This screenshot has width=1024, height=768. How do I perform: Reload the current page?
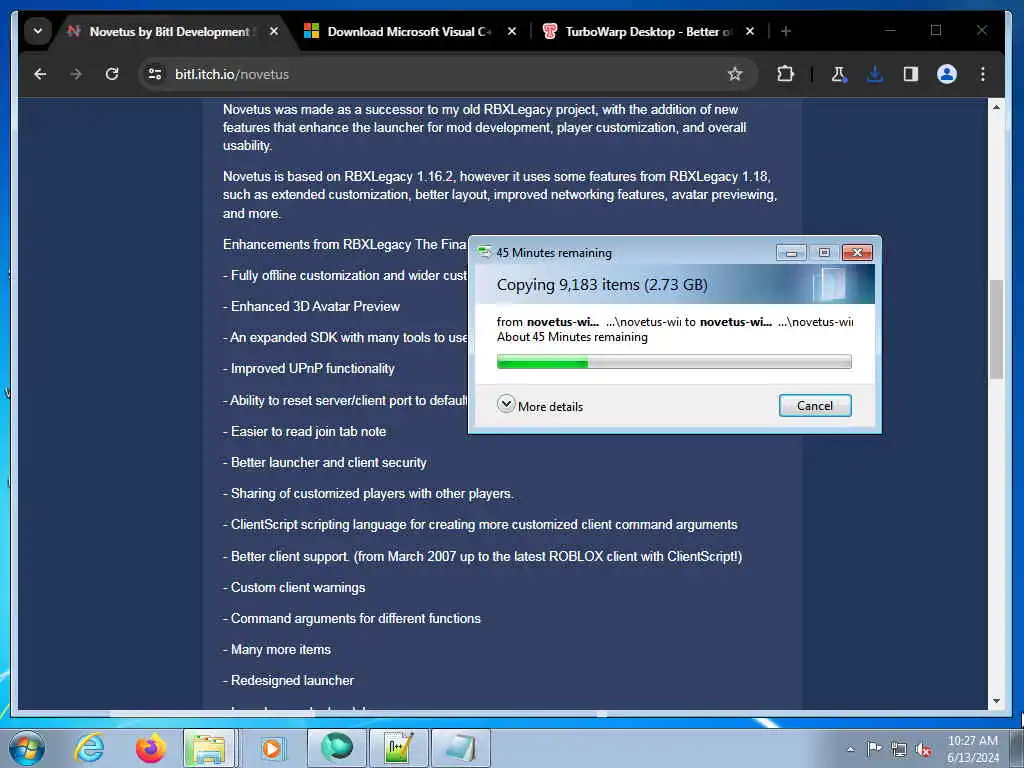(112, 74)
